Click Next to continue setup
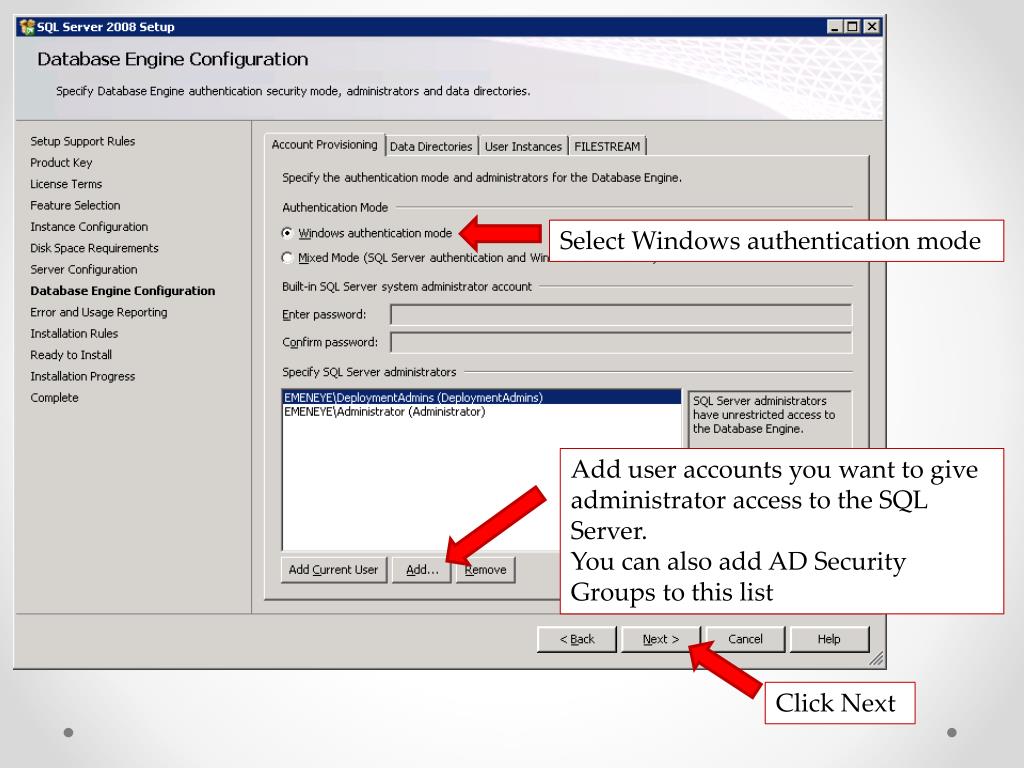Screen dimensions: 1024x768 (x=661, y=639)
